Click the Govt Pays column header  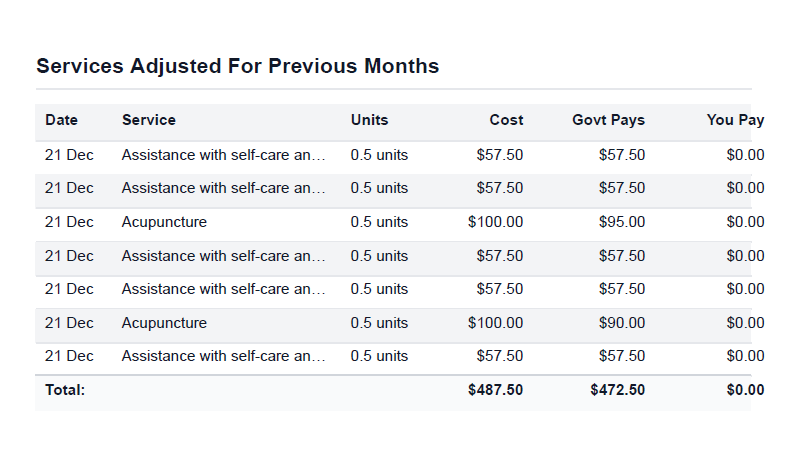coord(608,120)
